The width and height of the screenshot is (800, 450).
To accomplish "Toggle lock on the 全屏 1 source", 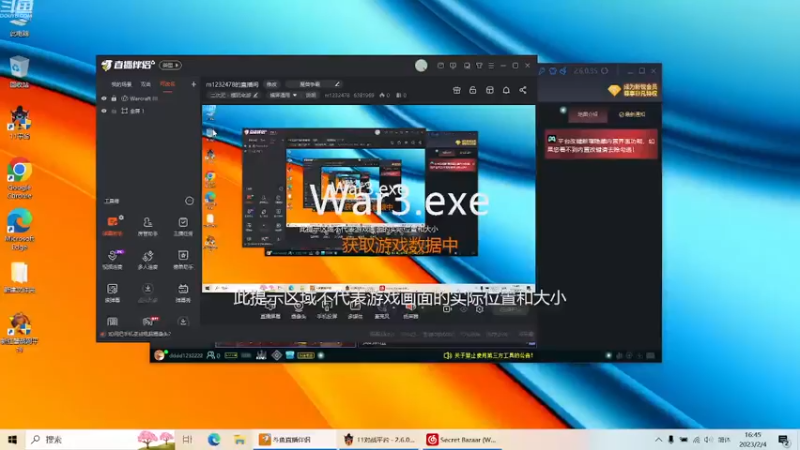I will point(114,111).
